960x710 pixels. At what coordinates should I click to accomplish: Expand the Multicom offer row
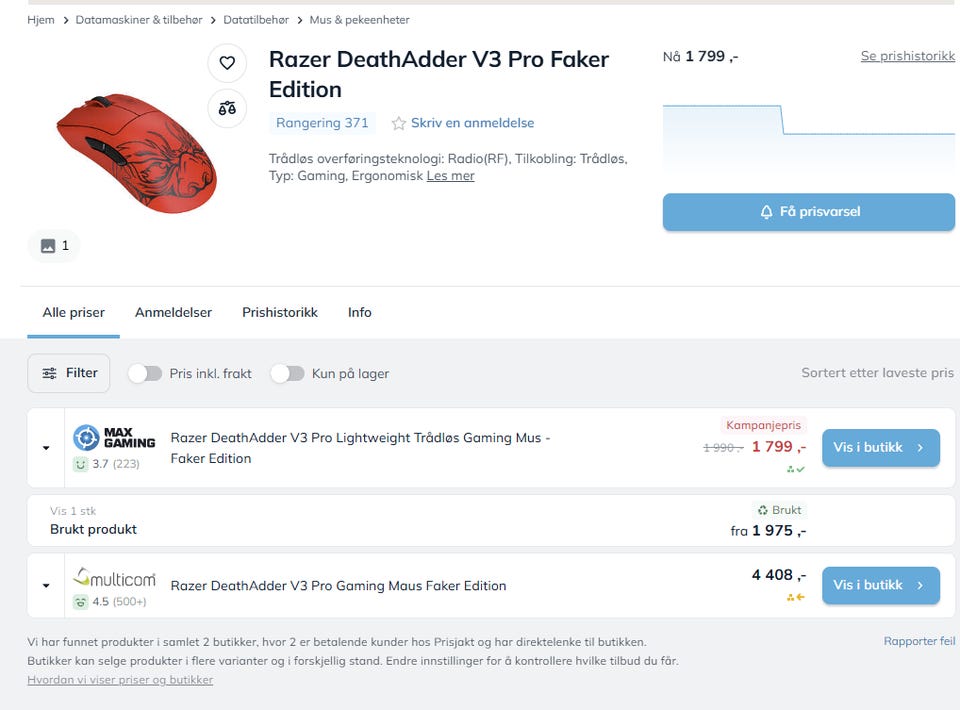click(46, 586)
